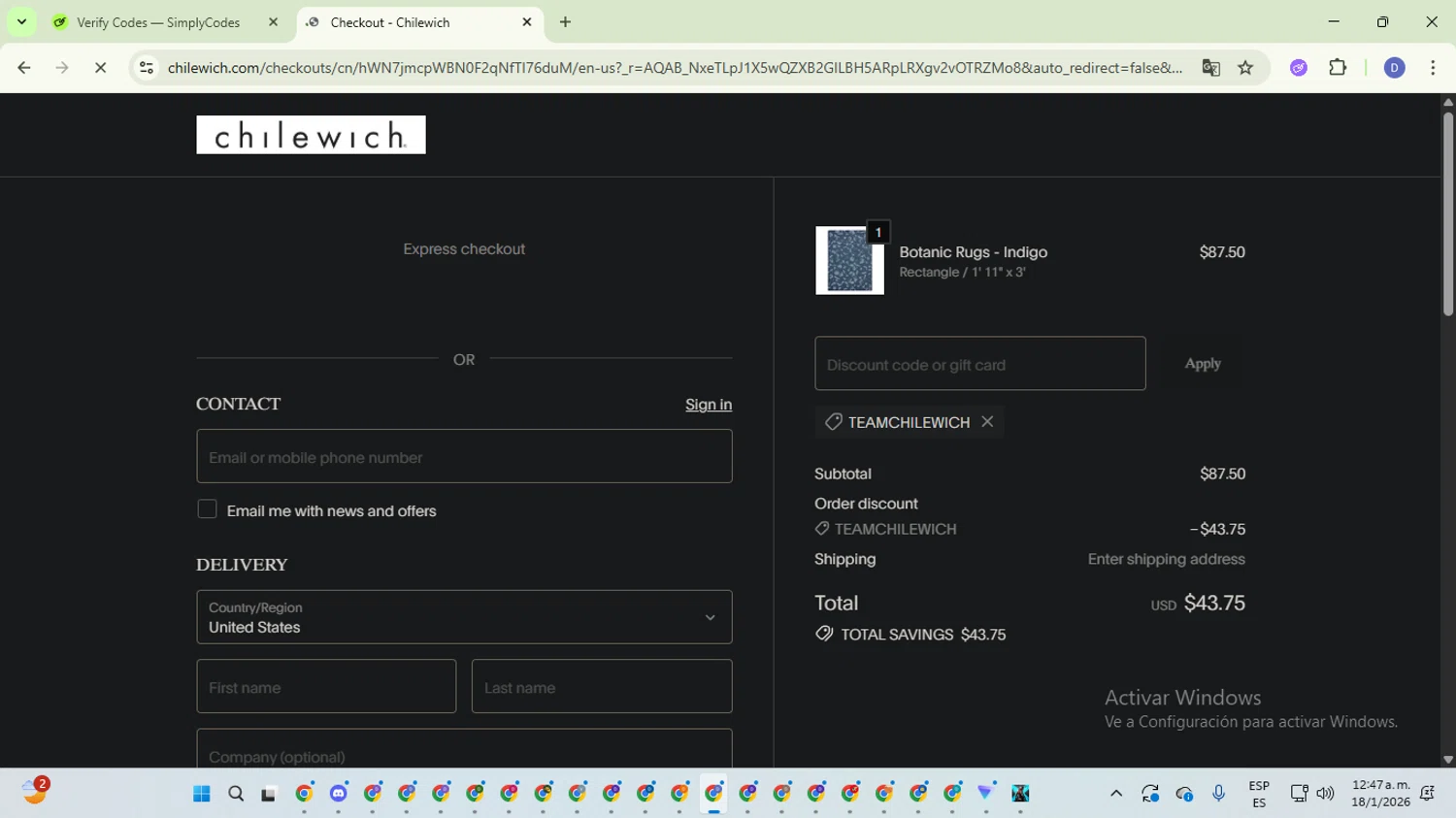Click the Express checkout heading
Image resolution: width=1456 pixels, height=818 pixels.
pyautogui.click(x=464, y=249)
